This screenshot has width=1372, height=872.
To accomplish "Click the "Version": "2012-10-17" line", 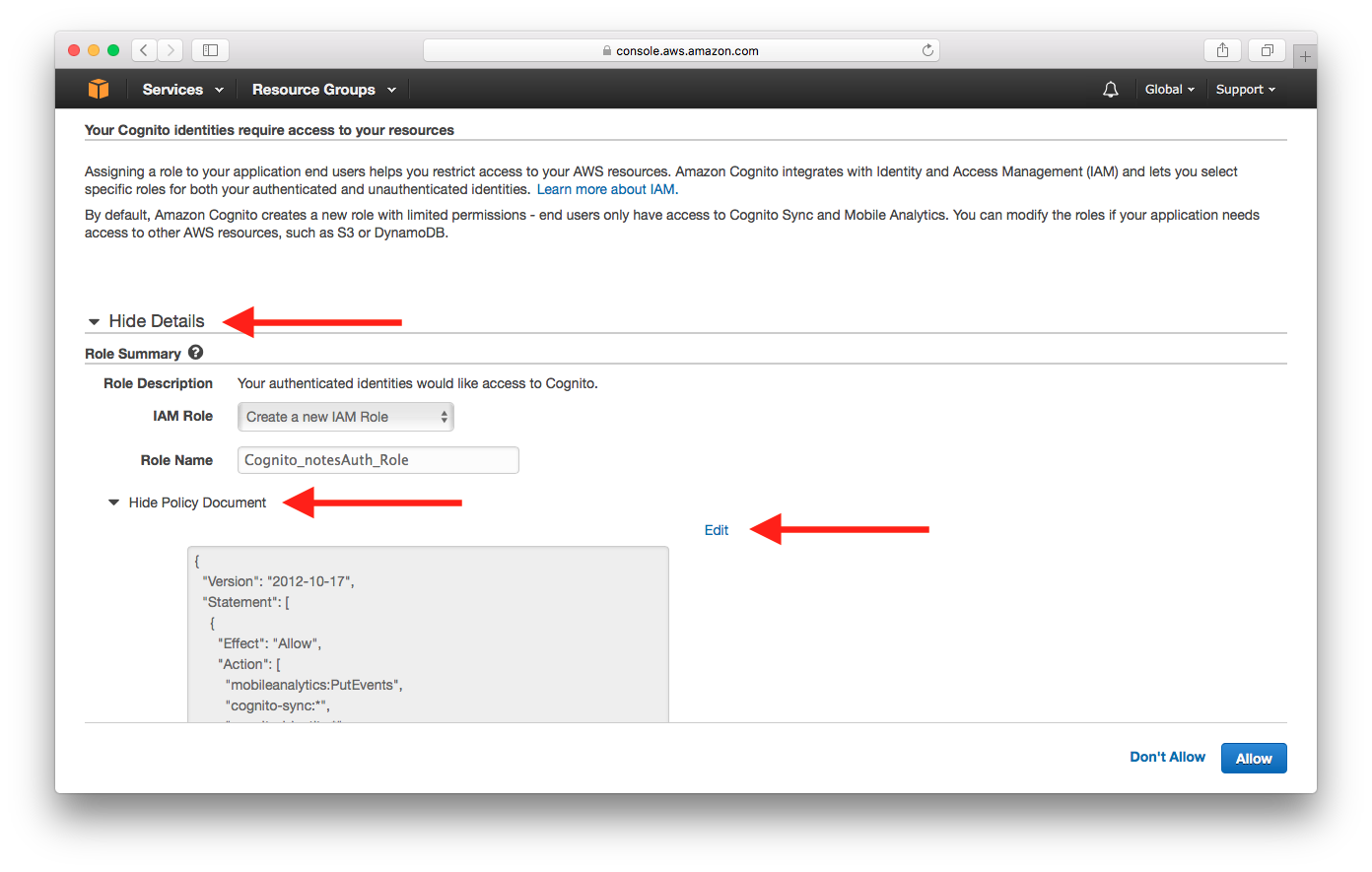I will pyautogui.click(x=279, y=581).
